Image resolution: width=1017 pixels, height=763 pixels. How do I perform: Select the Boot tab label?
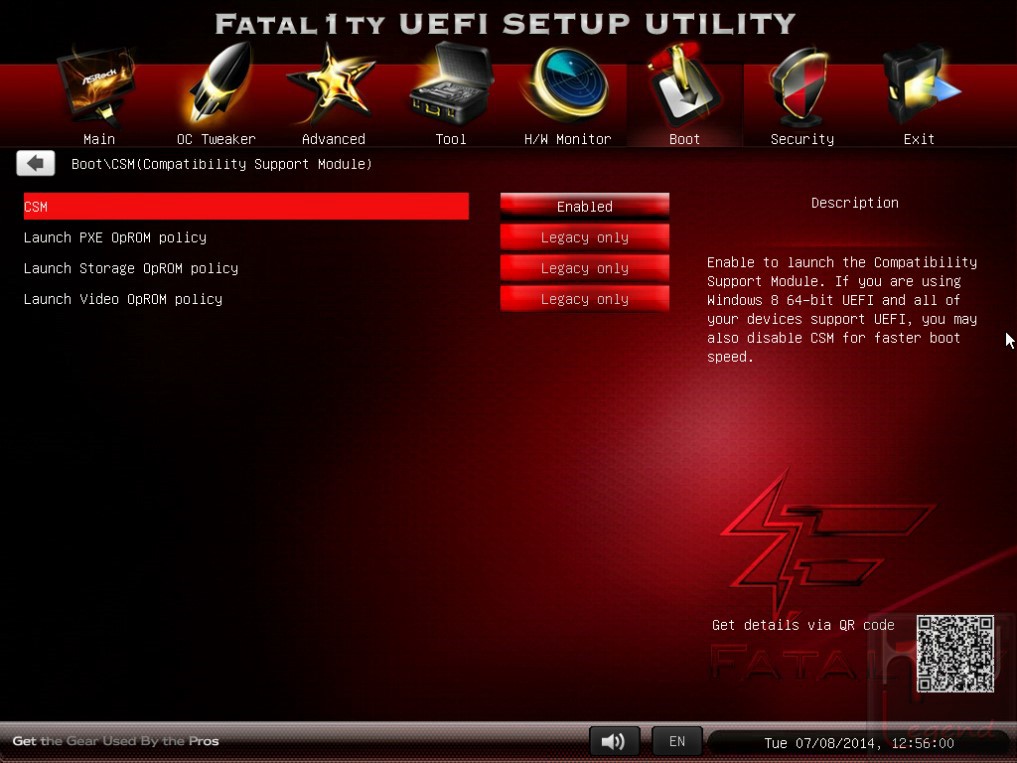coord(684,139)
